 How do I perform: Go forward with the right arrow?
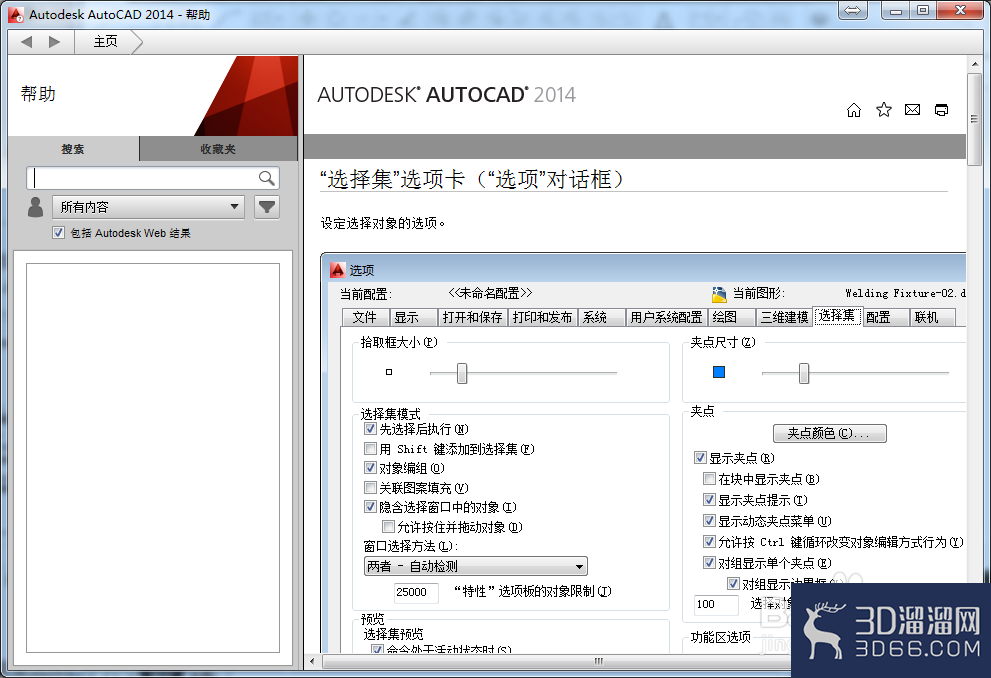point(54,42)
